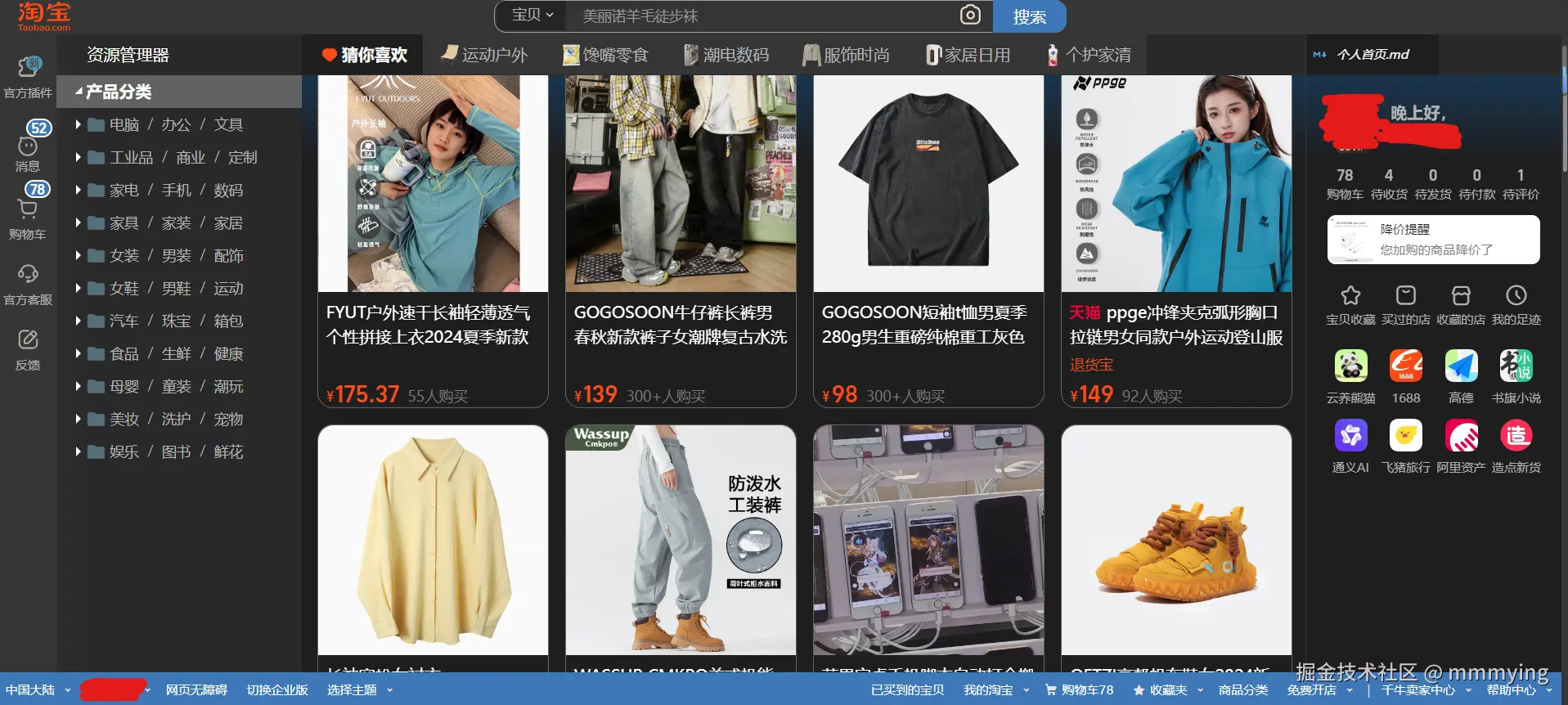Expand 汽车 / 珠宝 / 箱包 folder
The image size is (1568, 705).
(79, 321)
